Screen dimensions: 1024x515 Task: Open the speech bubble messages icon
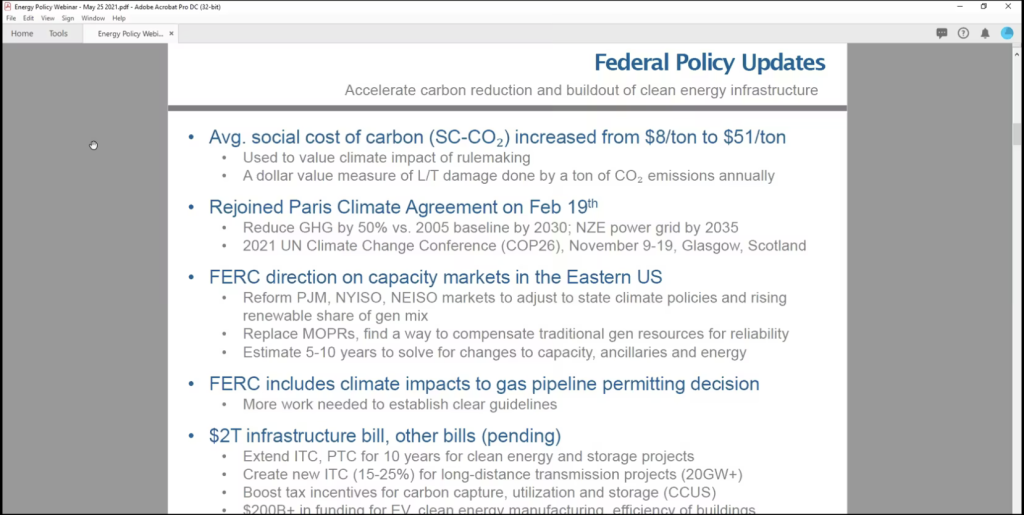(942, 33)
